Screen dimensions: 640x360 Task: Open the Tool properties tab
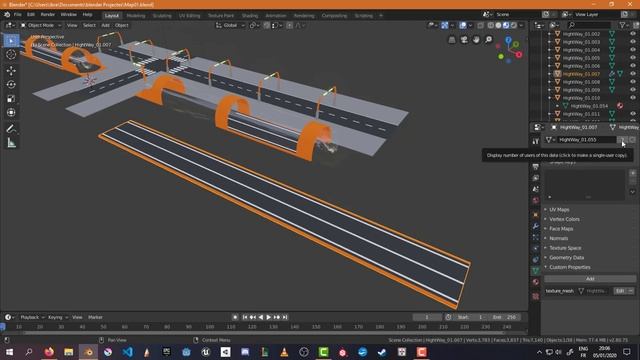[x=536, y=141]
